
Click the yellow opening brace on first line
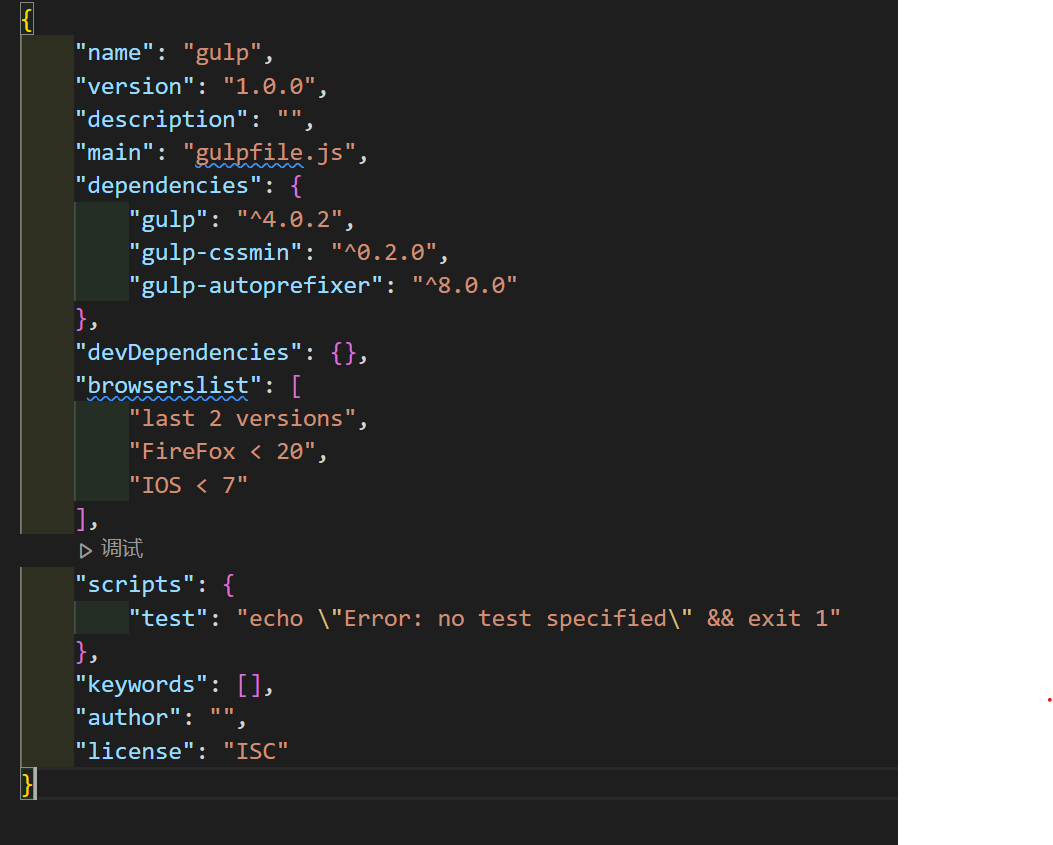point(27,19)
